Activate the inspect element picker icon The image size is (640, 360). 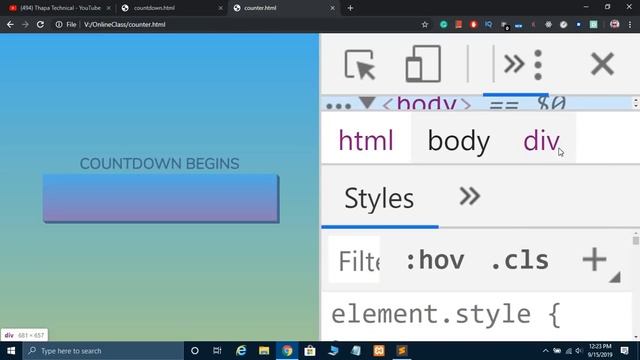[x=360, y=64]
